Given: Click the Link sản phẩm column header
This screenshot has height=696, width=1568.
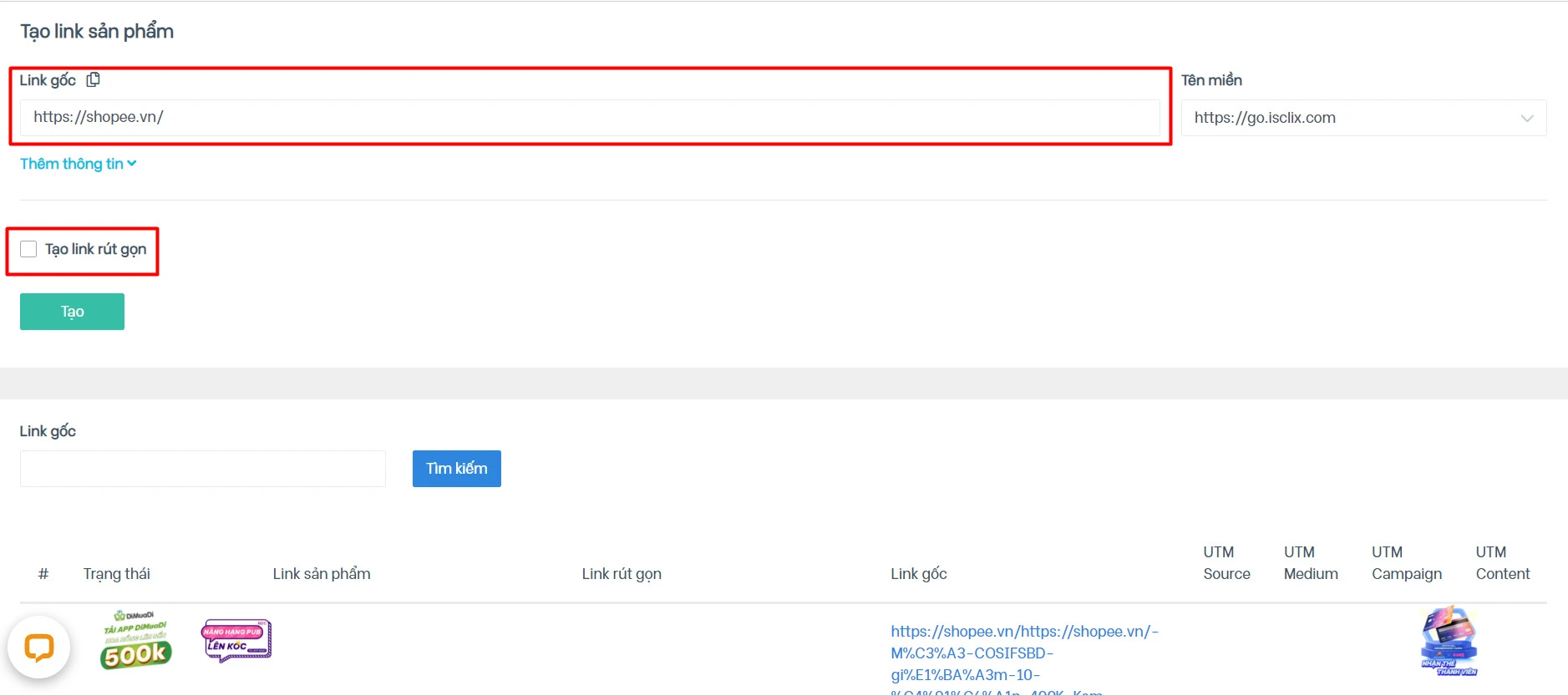Looking at the screenshot, I should tap(322, 574).
